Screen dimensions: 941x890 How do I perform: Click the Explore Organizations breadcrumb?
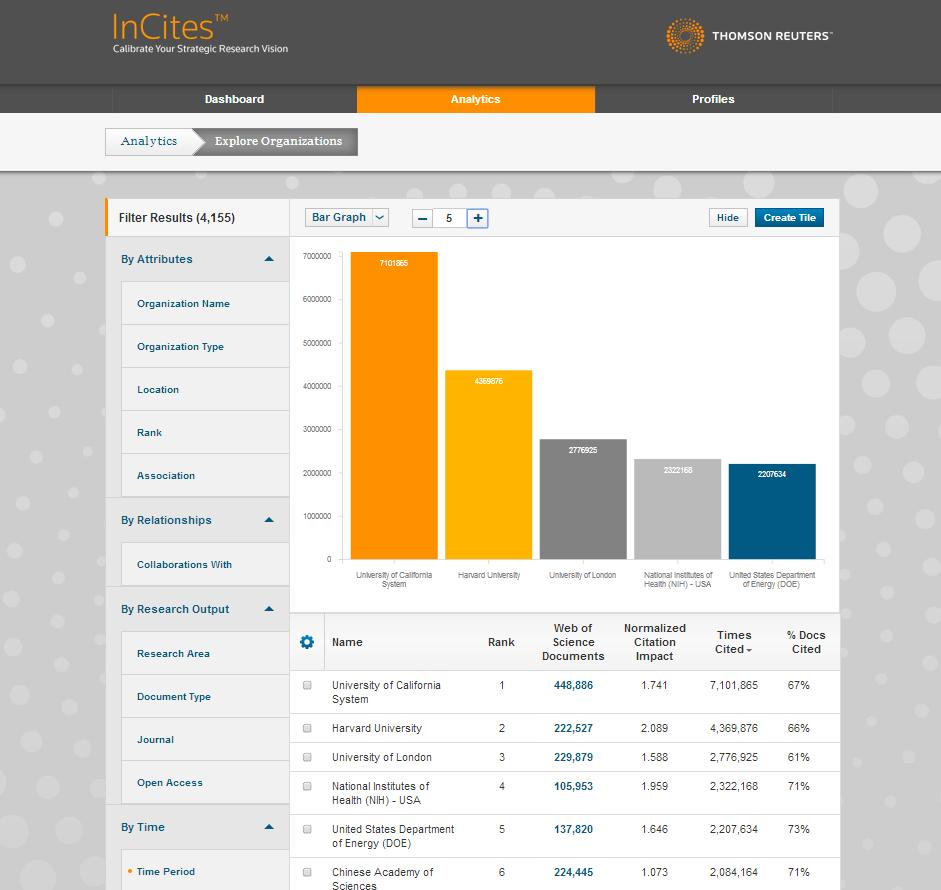tap(278, 142)
